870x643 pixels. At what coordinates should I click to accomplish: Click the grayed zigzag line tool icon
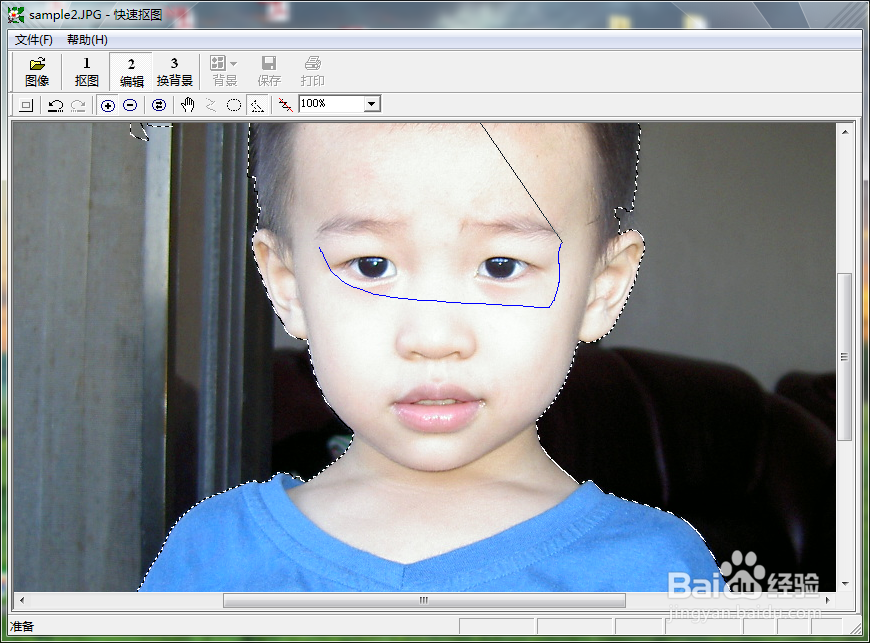[x=211, y=105]
